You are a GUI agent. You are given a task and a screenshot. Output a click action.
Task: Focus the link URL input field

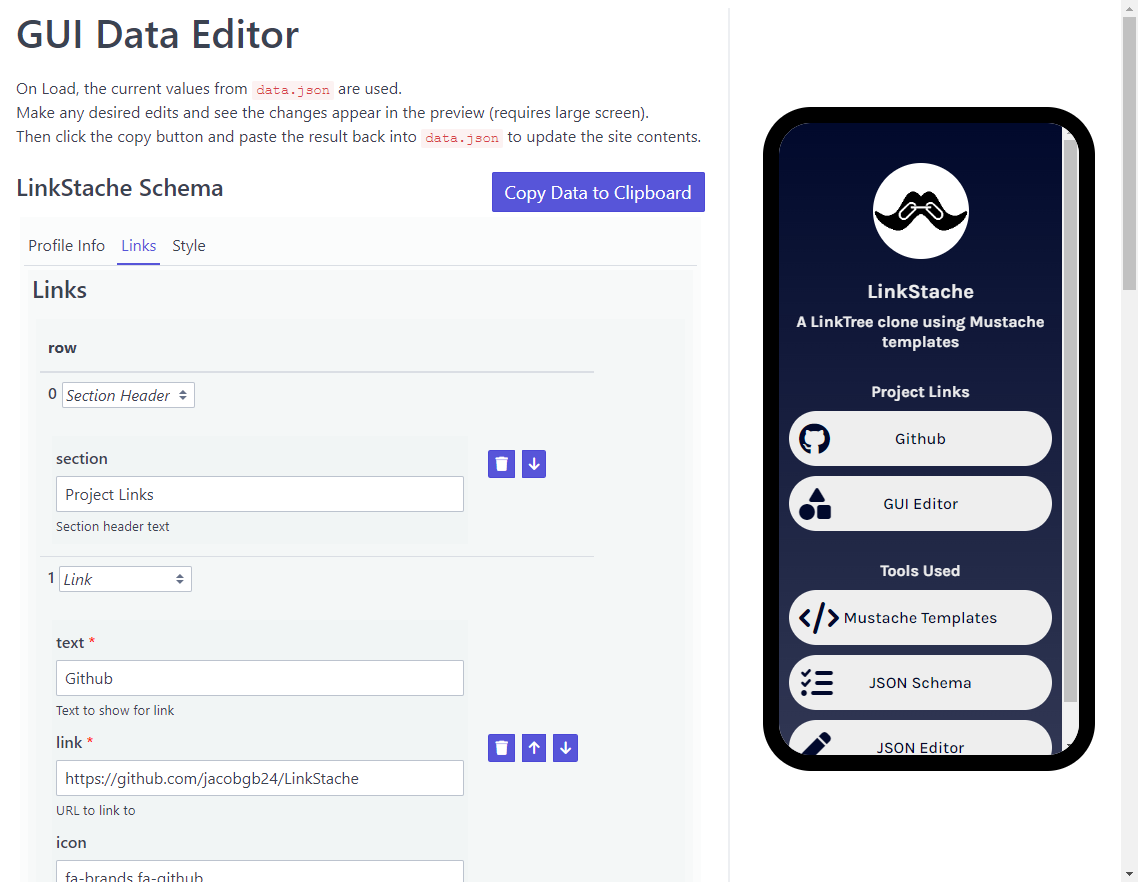[260, 778]
